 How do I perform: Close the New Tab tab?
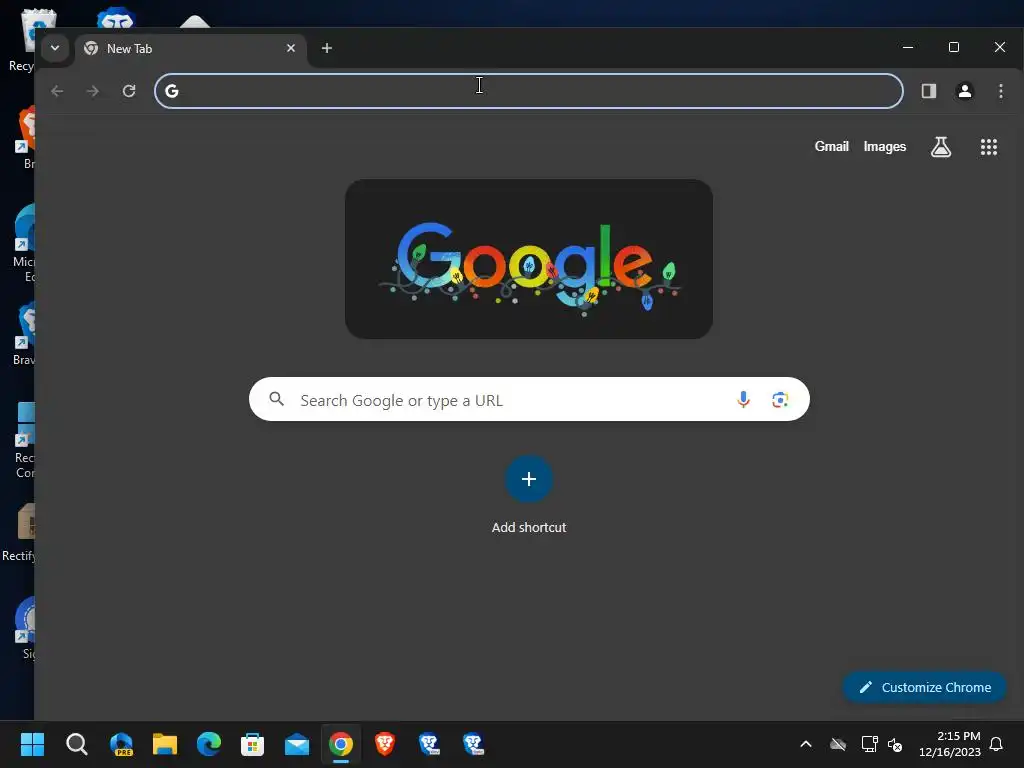tap(291, 48)
